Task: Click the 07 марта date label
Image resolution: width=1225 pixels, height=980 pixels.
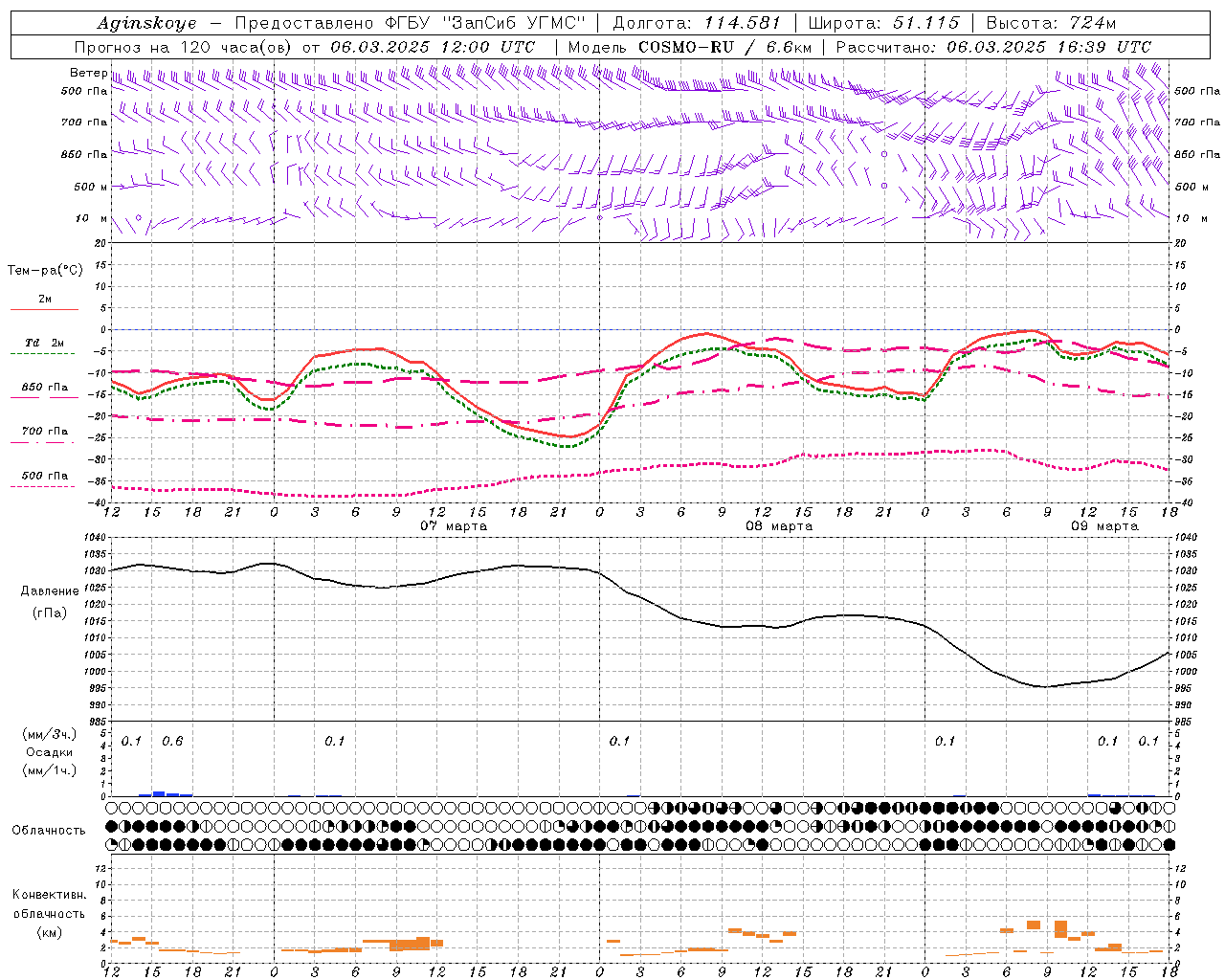Action: coord(454,526)
